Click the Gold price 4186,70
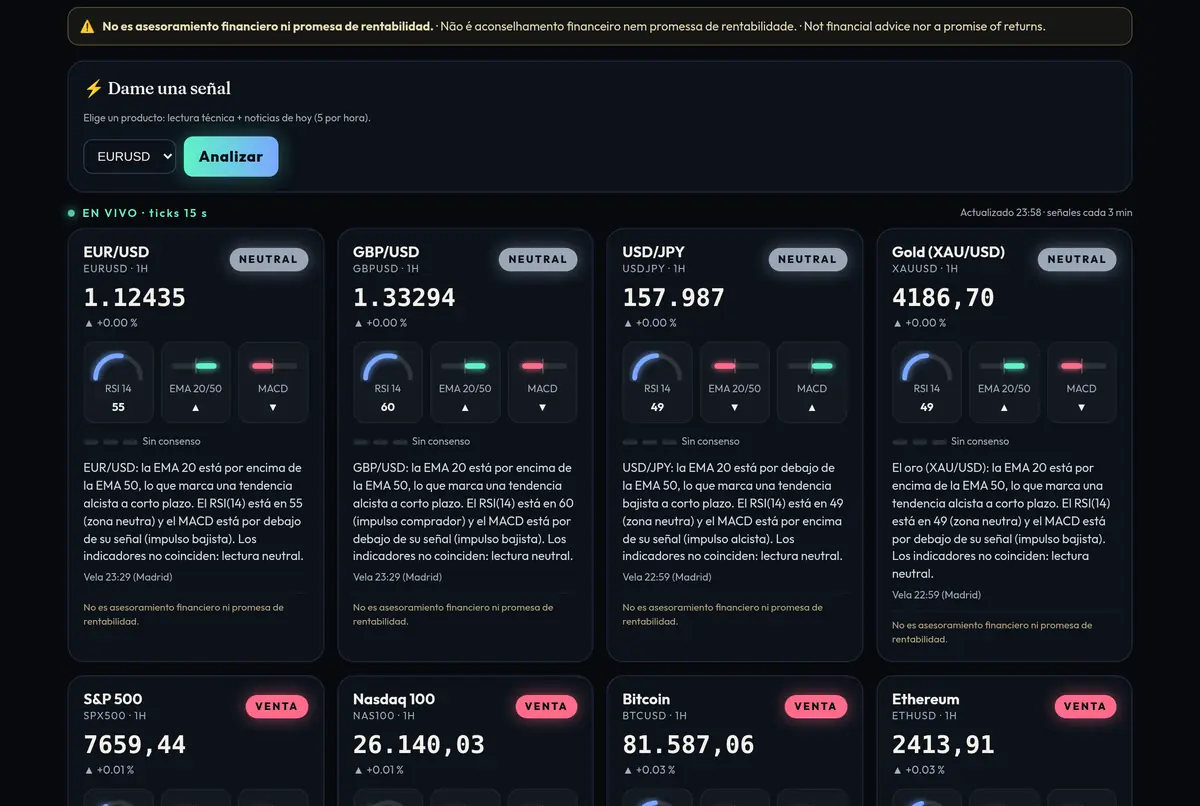 click(x=943, y=297)
